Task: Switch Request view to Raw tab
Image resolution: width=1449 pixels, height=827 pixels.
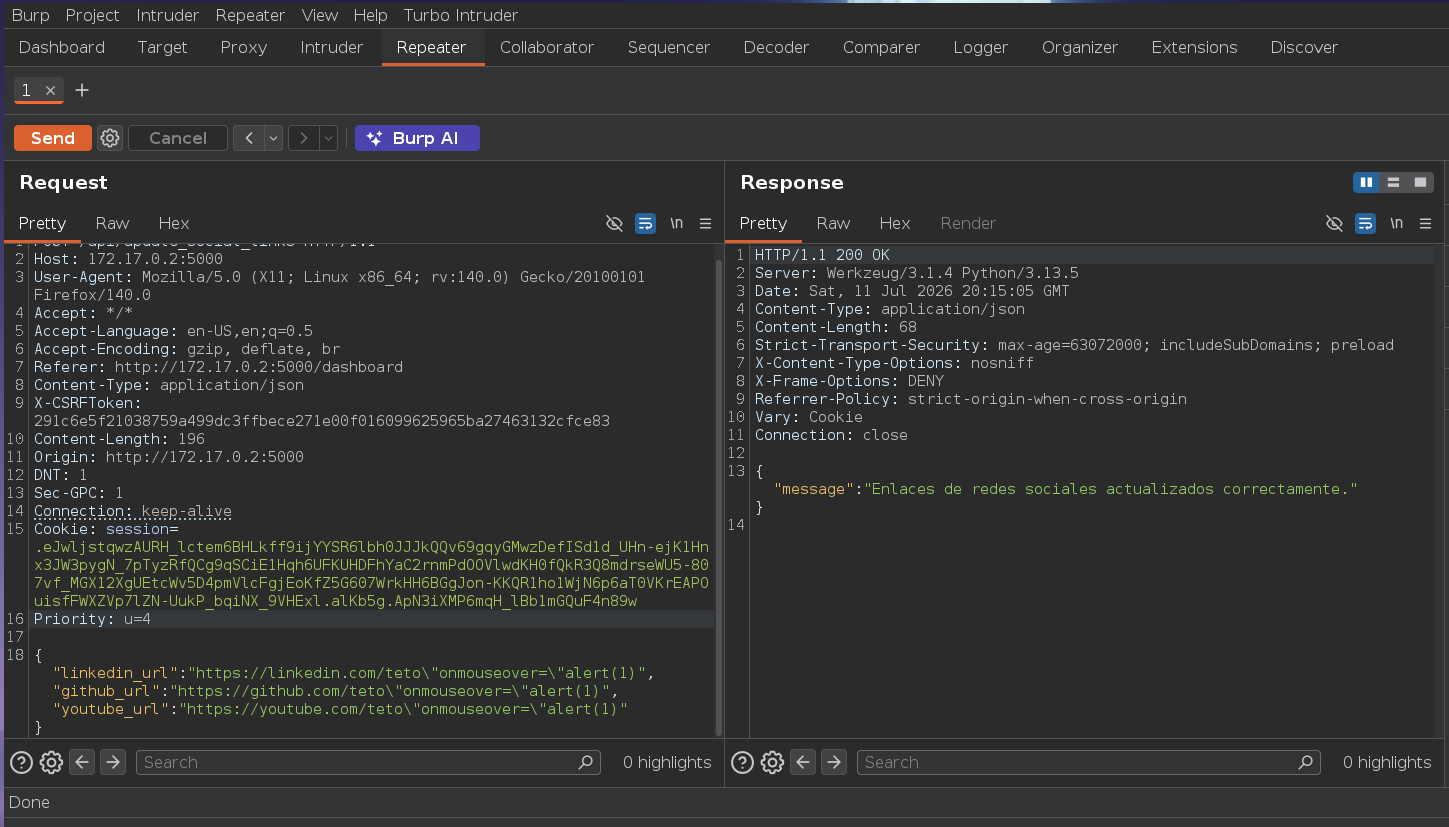Action: [x=112, y=223]
